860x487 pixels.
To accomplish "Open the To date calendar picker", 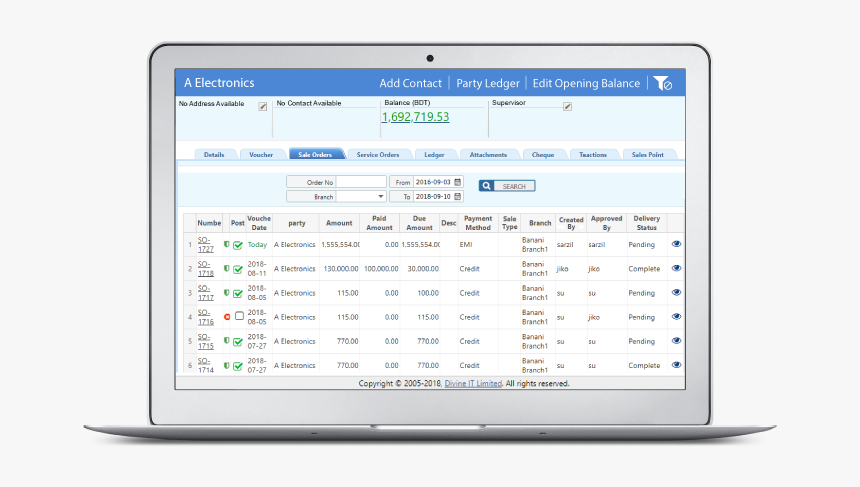I will (457, 196).
